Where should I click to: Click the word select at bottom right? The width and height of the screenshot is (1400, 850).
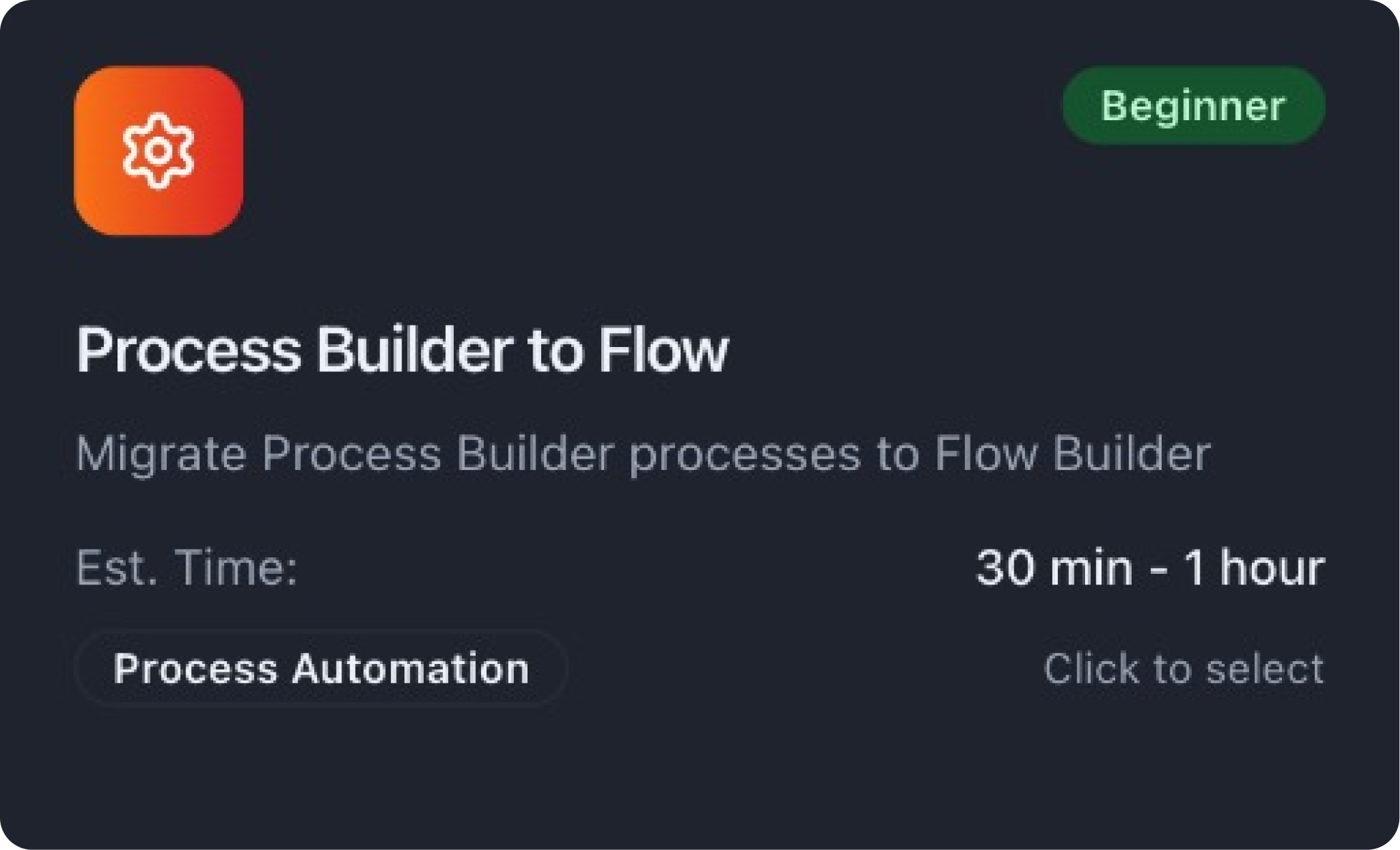1265,669
